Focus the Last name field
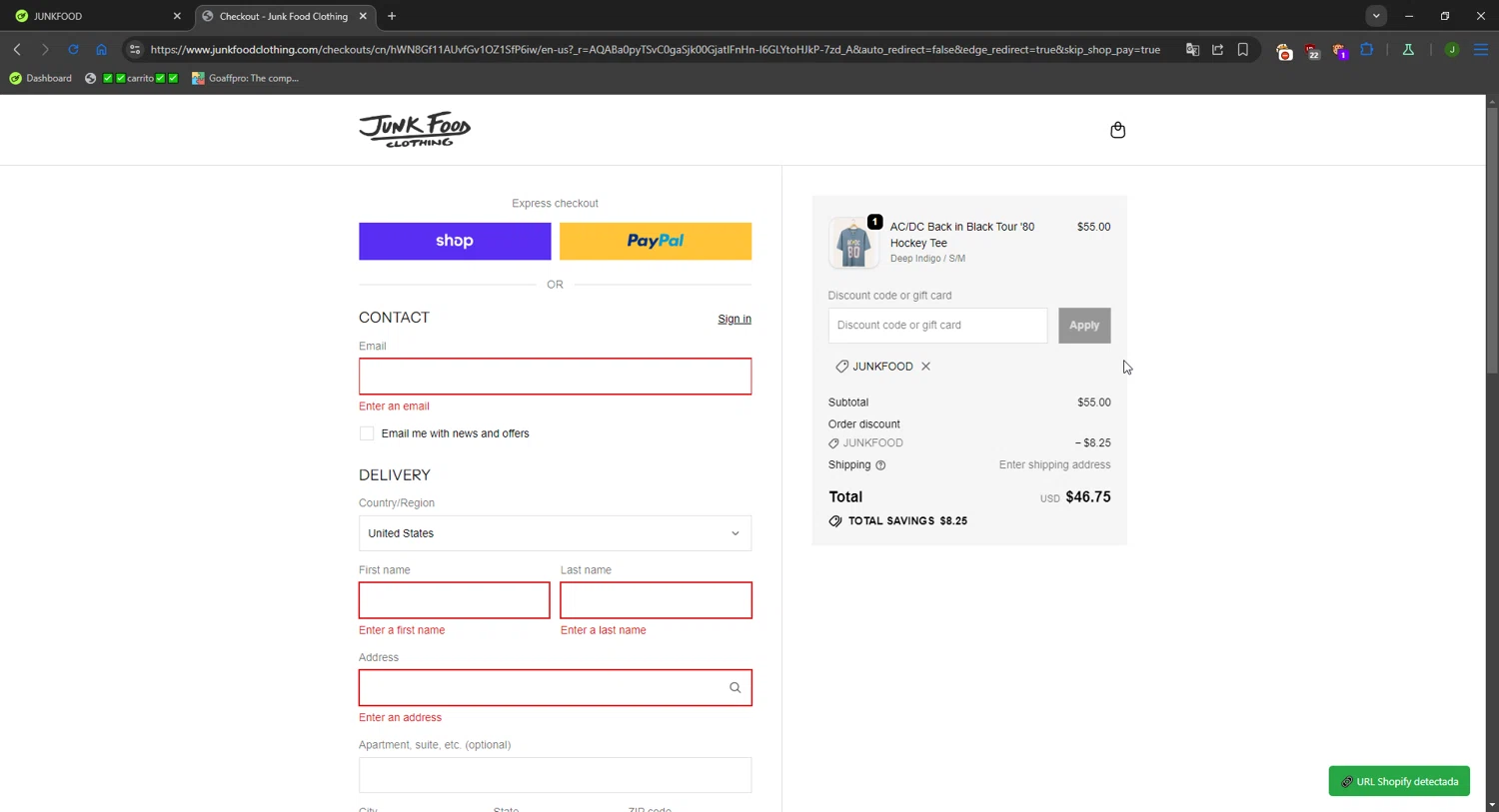Viewport: 1499px width, 812px height. point(656,600)
